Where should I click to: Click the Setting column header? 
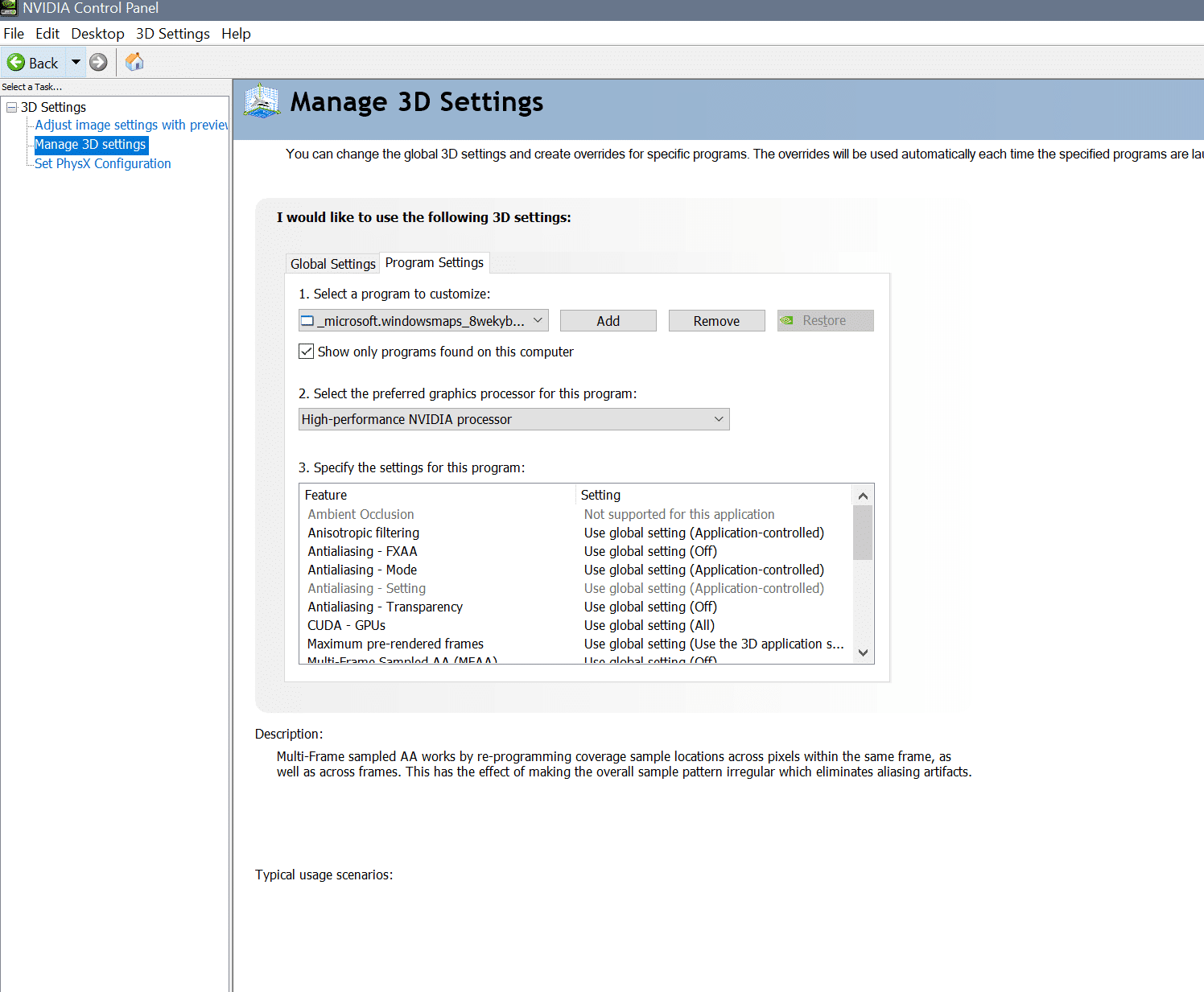(600, 495)
